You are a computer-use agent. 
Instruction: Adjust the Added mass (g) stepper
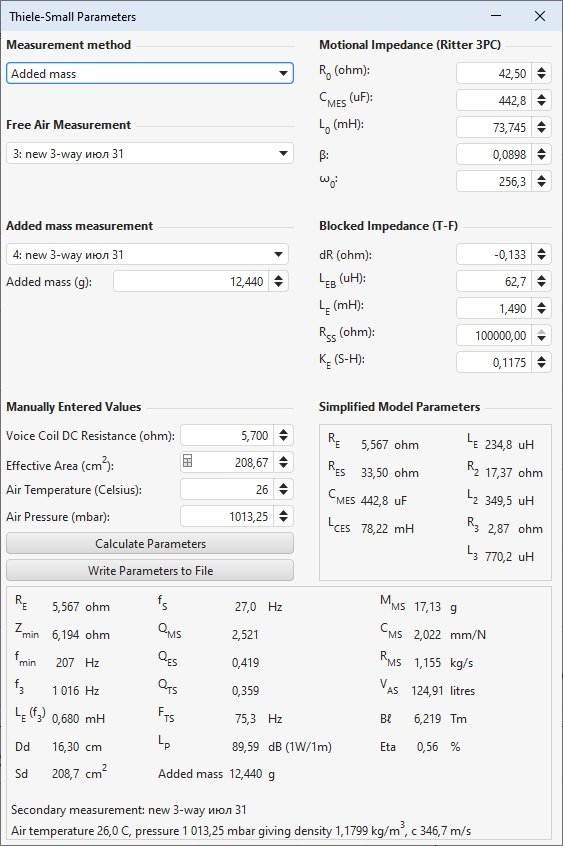(x=279, y=281)
